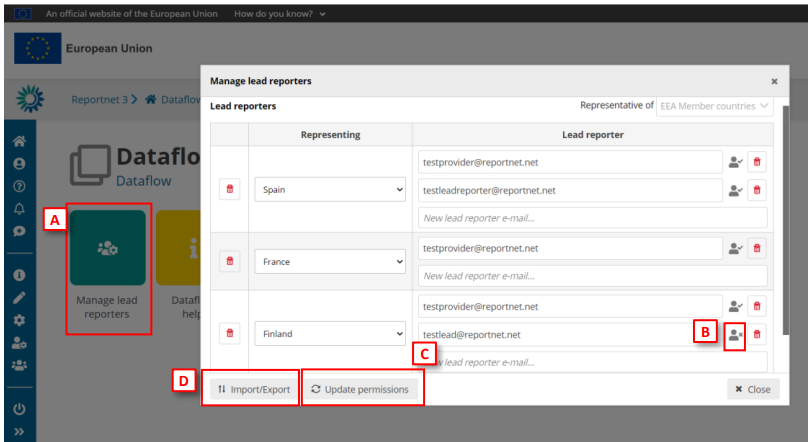
Task: Open the France country dropdown
Action: click(329, 261)
